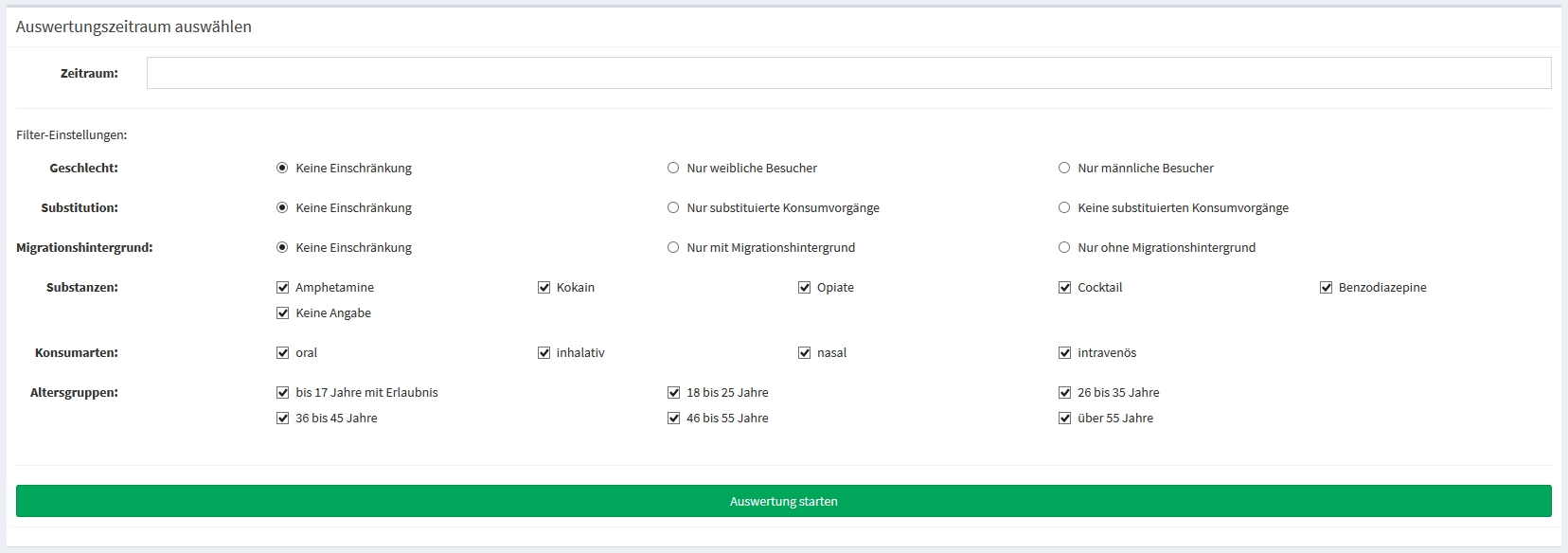Choose Nur substituierte Konsumvorgänge option
Image resolution: width=1568 pixels, height=553 pixels.
(x=673, y=207)
